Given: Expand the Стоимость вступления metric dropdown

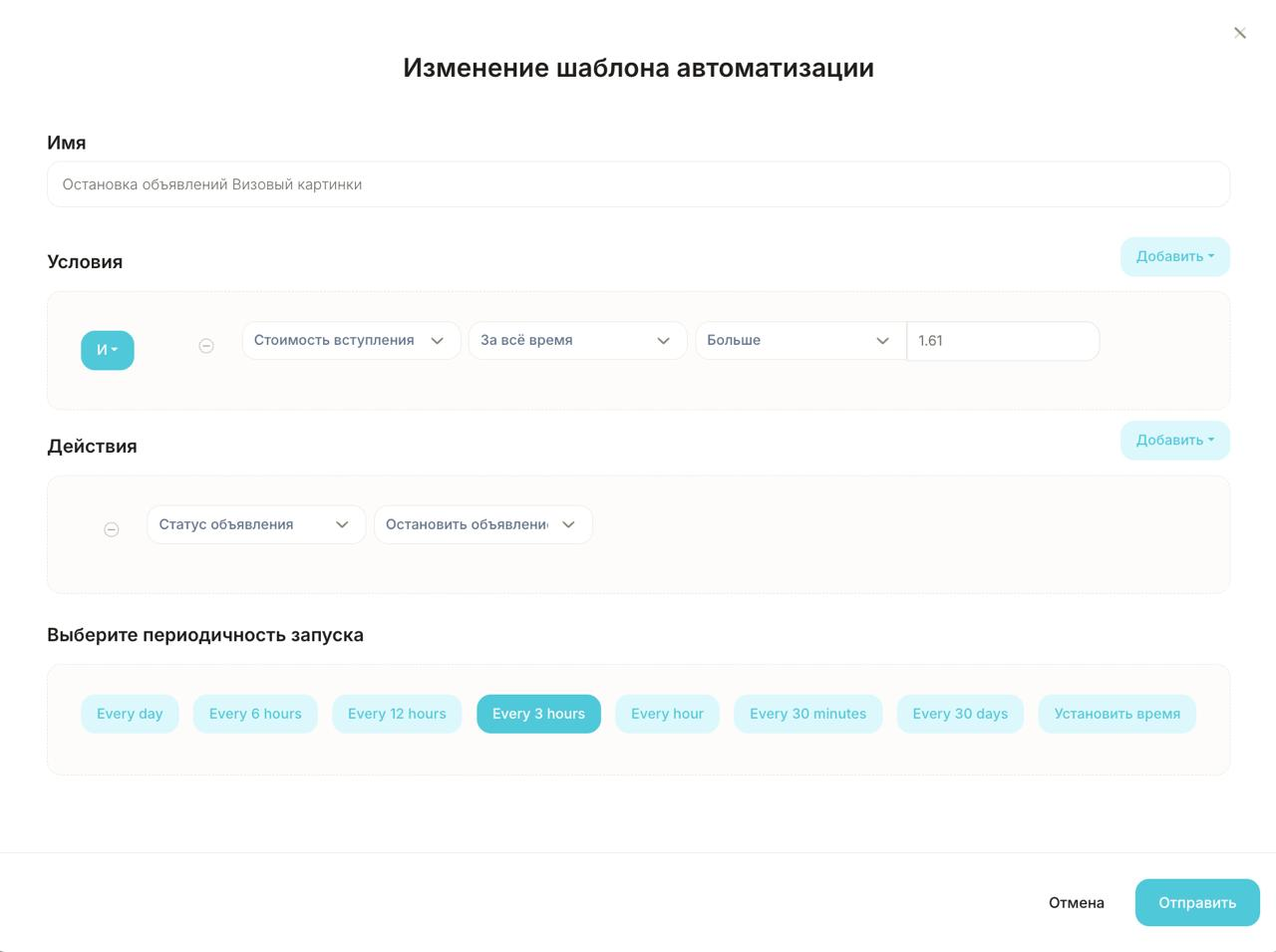Looking at the screenshot, I should click(x=350, y=340).
